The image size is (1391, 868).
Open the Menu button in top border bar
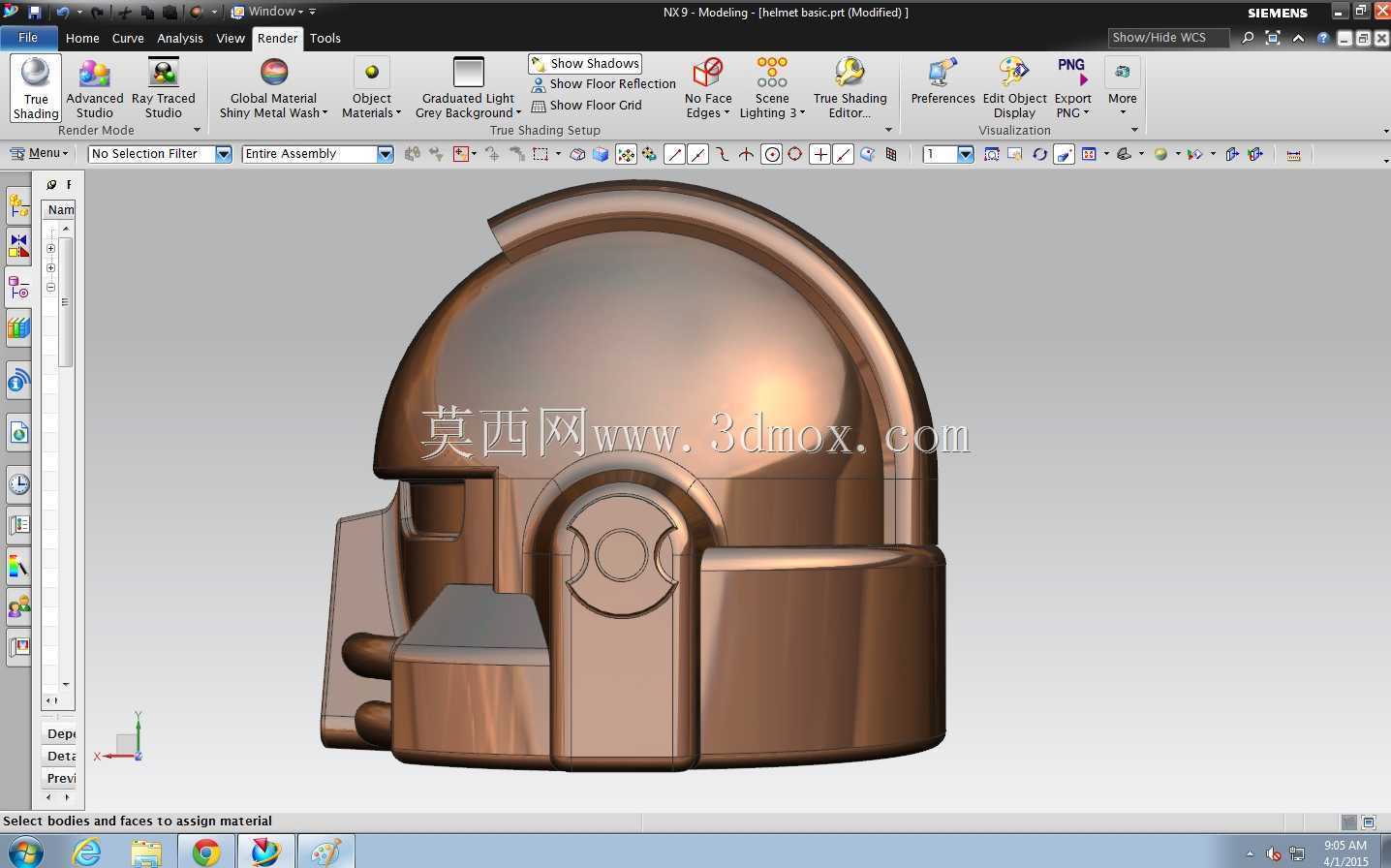[39, 154]
